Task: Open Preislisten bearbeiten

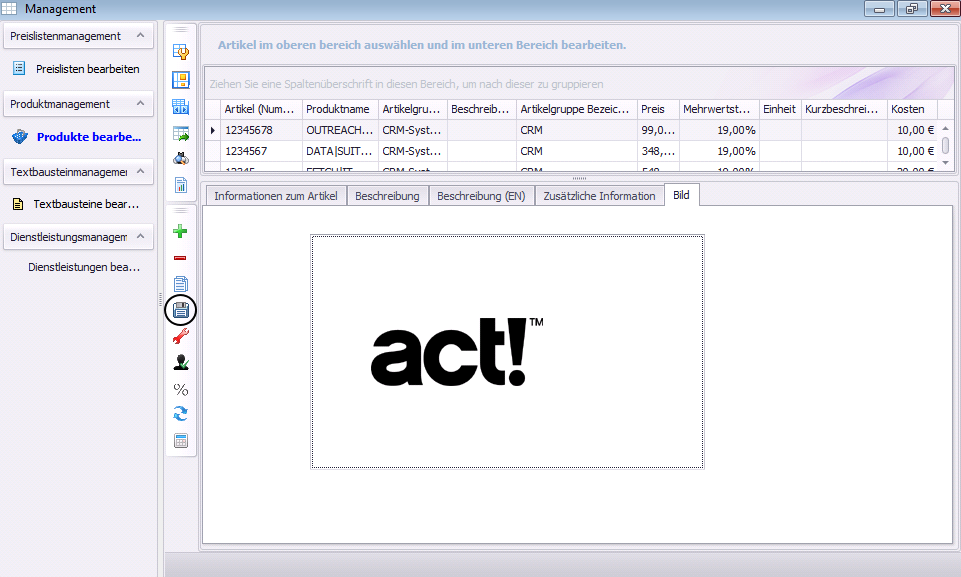Action: (88, 69)
